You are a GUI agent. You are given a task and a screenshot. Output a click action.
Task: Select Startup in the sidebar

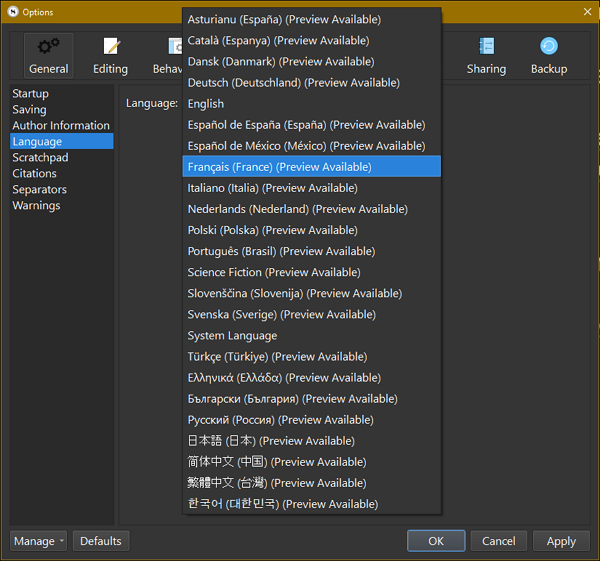click(x=62, y=93)
